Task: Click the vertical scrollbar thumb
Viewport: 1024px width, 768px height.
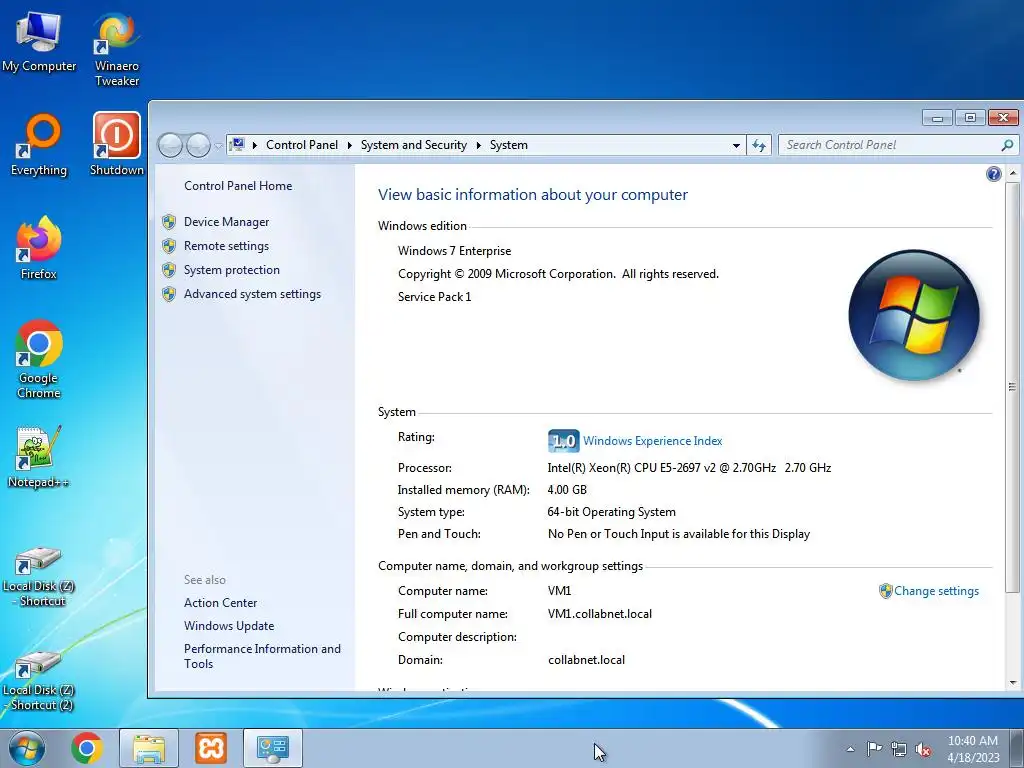Action: click(x=1012, y=387)
